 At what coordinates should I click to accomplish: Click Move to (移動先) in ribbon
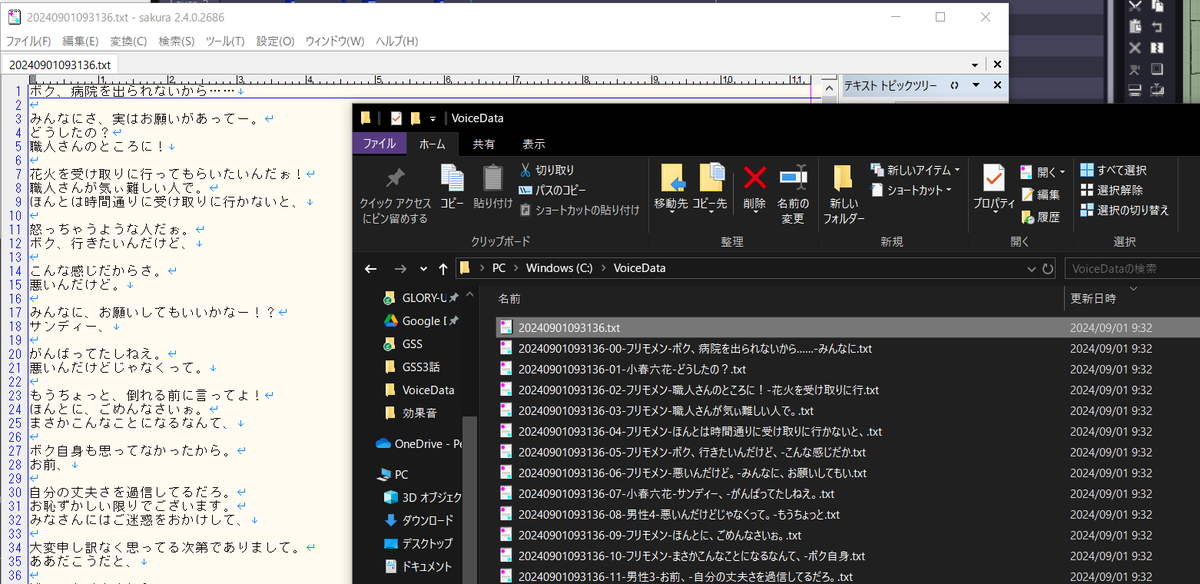point(670,188)
